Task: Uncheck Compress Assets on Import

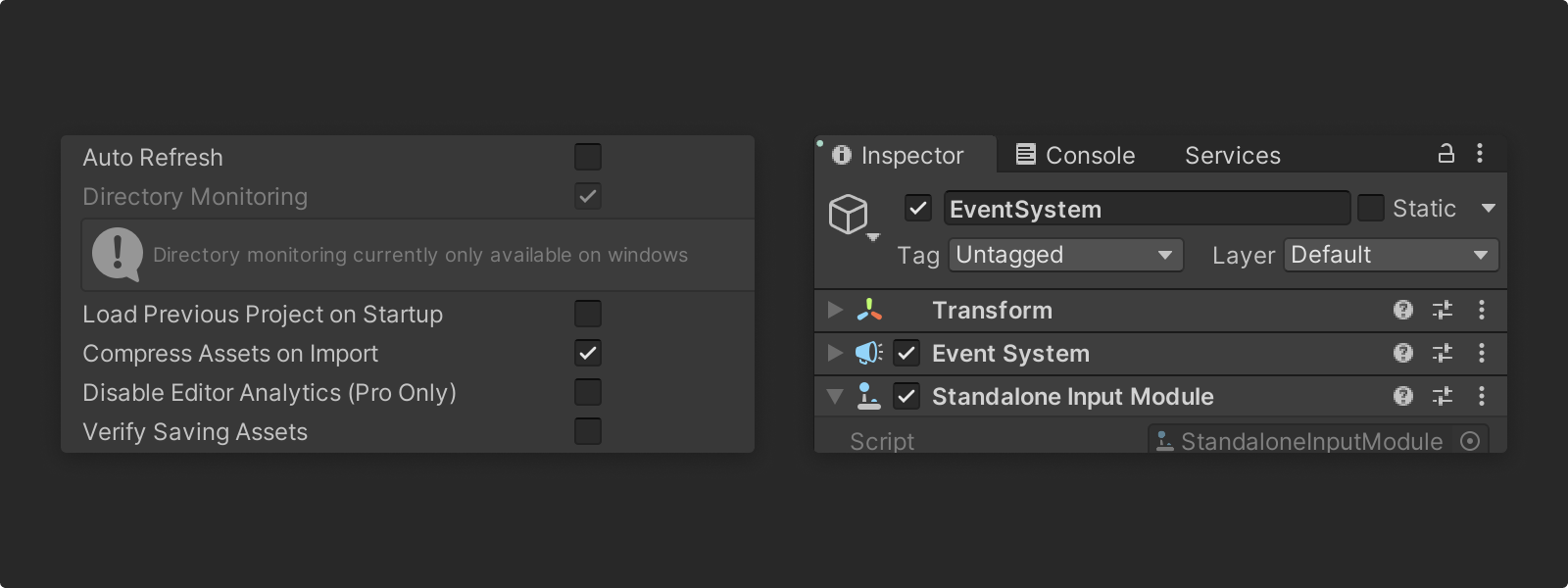Action: (x=588, y=353)
